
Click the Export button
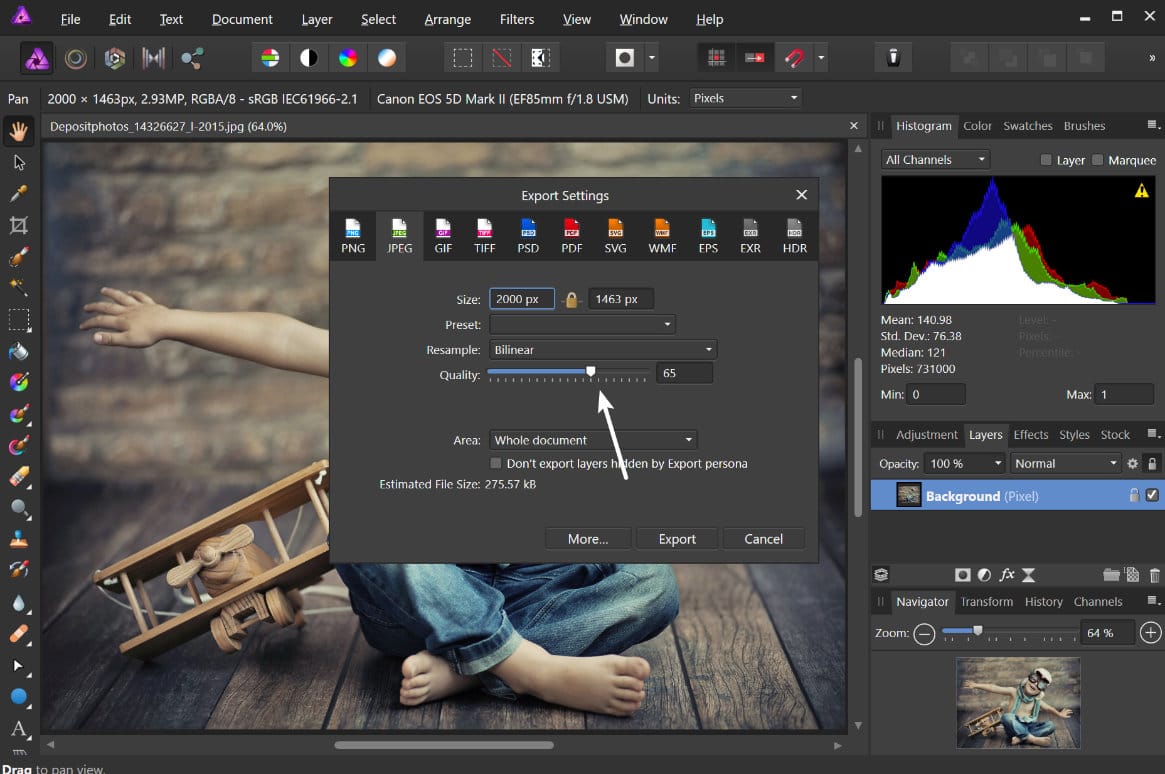pyautogui.click(x=676, y=538)
